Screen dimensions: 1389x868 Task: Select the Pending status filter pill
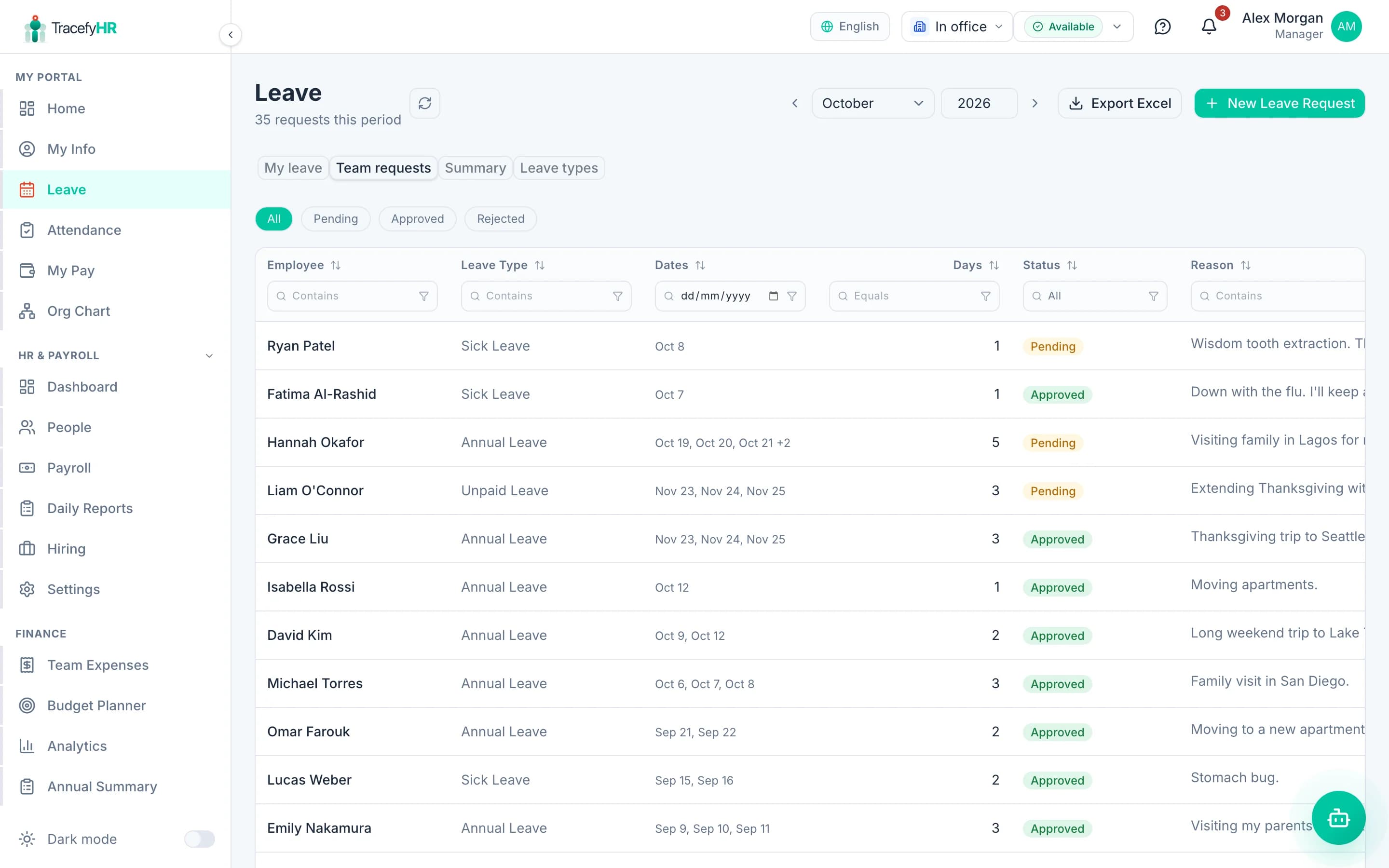click(x=336, y=219)
